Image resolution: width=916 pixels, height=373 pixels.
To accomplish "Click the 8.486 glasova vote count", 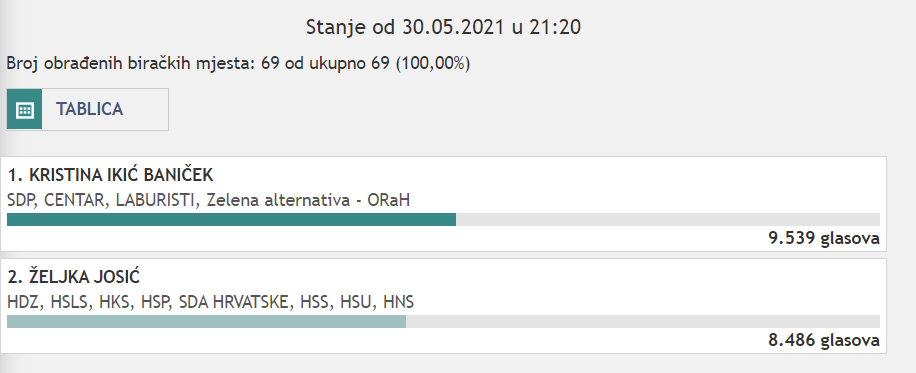I will coord(824,340).
